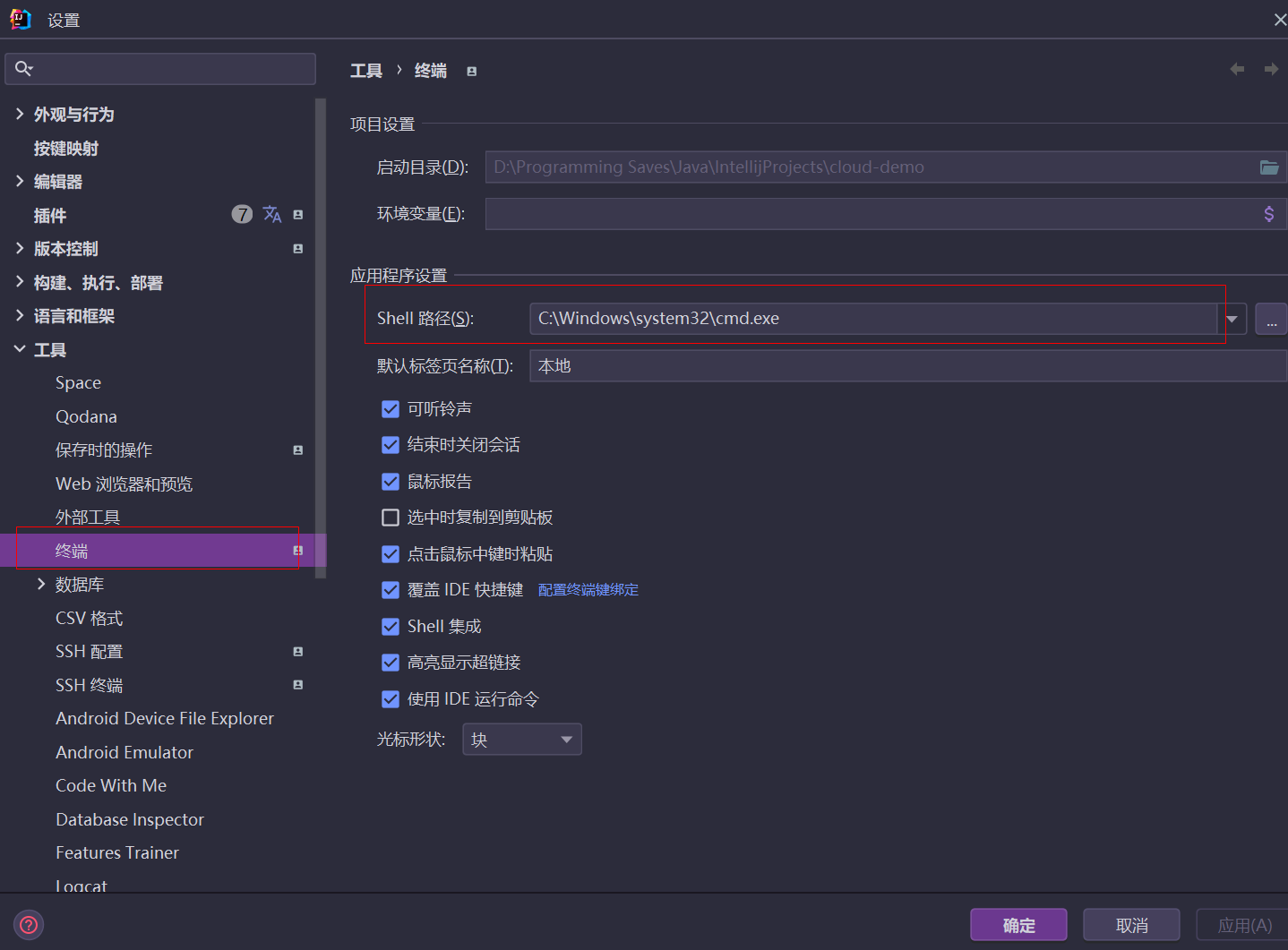The height and width of the screenshot is (950, 1288).
Task: Disable the Shell 集成 checkbox
Action: (391, 627)
